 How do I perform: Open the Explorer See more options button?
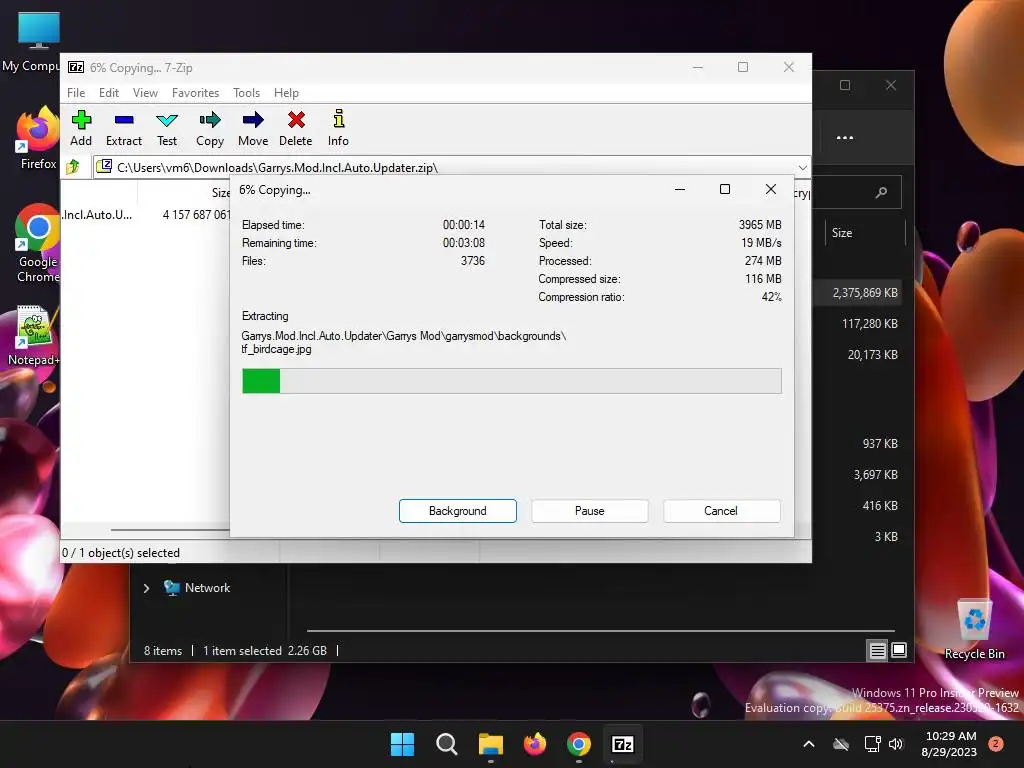845,138
